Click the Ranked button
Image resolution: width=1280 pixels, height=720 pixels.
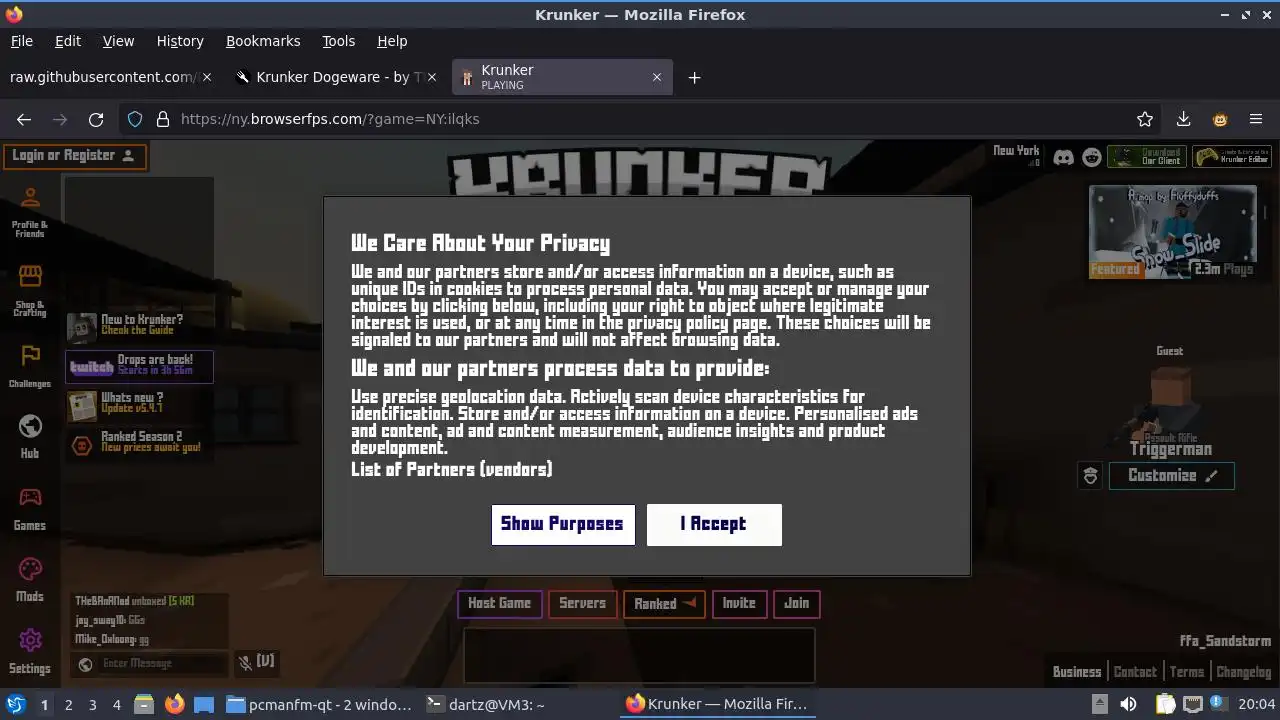(664, 604)
